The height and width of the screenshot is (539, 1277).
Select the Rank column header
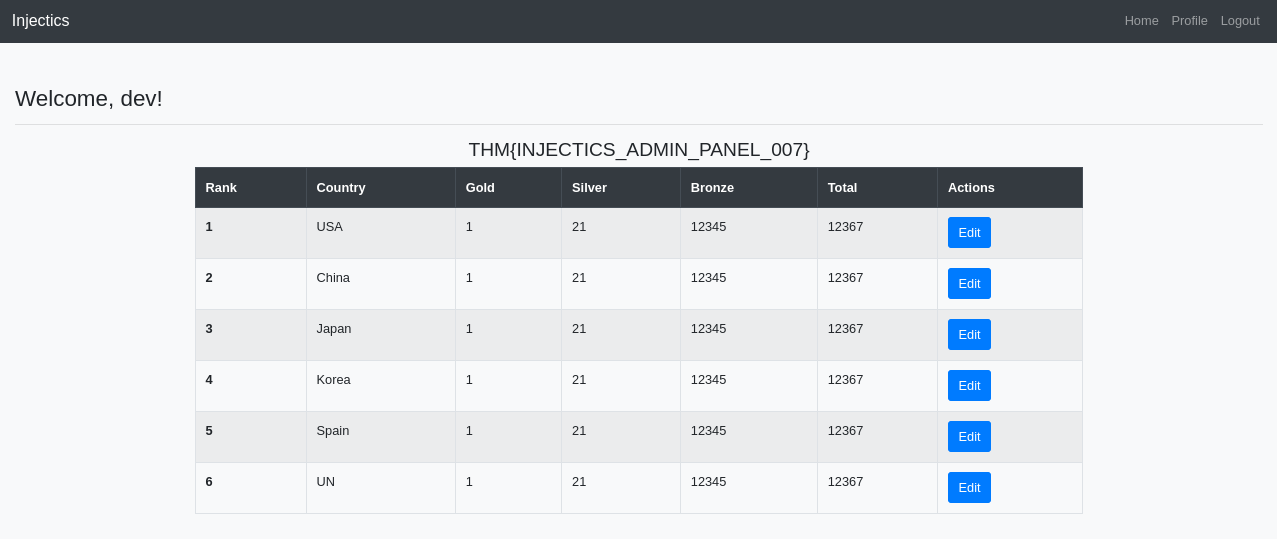pyautogui.click(x=251, y=187)
